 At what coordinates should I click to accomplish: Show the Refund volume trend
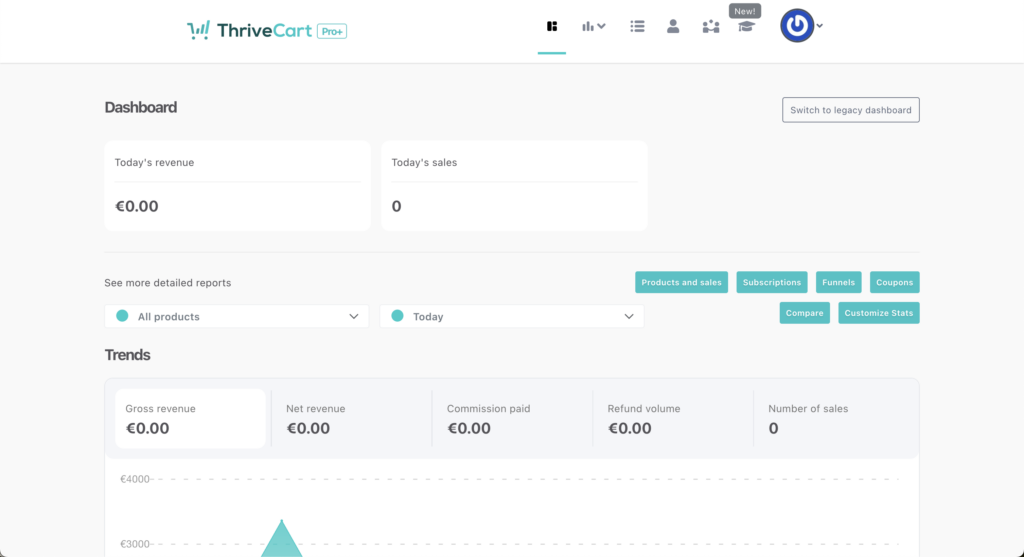673,418
